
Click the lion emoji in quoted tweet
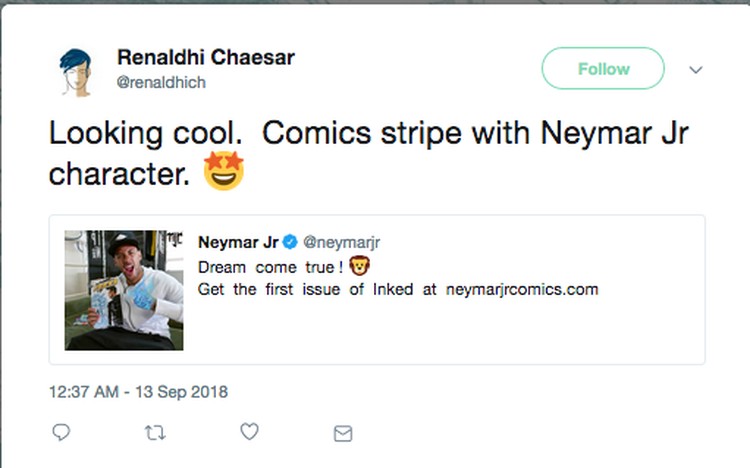click(359, 266)
